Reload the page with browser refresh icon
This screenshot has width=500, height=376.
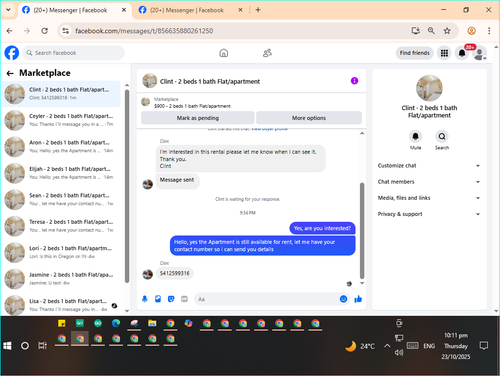(x=44, y=31)
